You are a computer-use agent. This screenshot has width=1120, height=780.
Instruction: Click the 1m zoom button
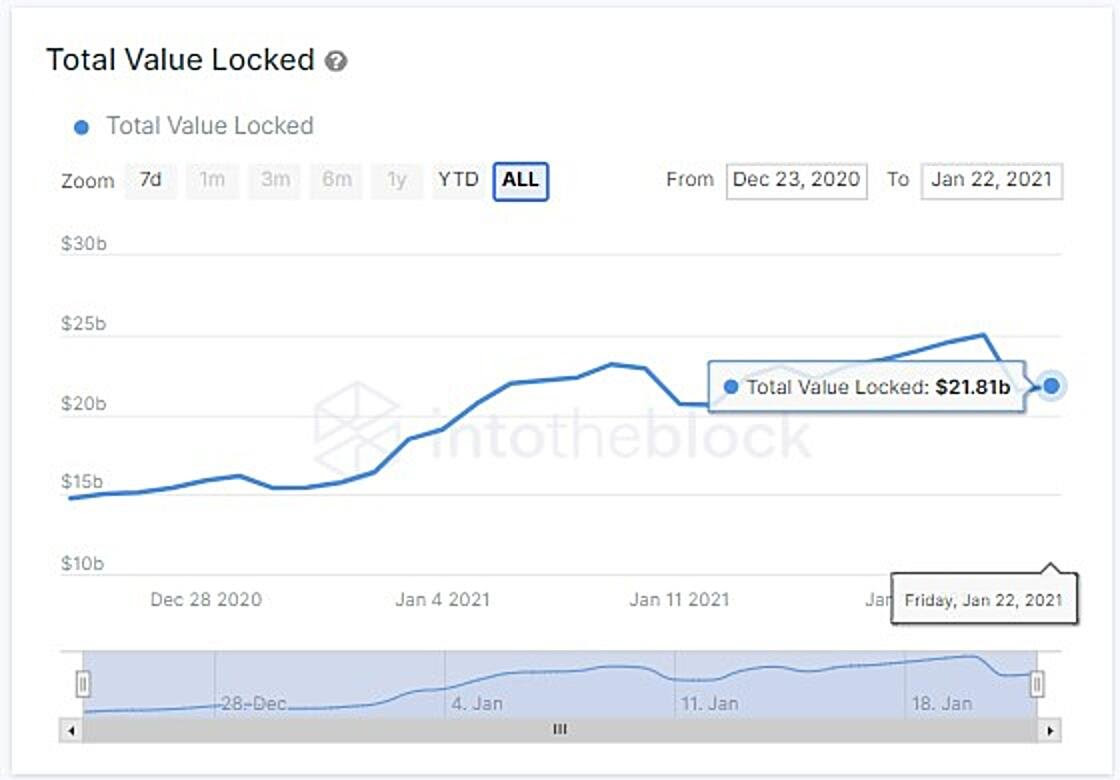212,181
